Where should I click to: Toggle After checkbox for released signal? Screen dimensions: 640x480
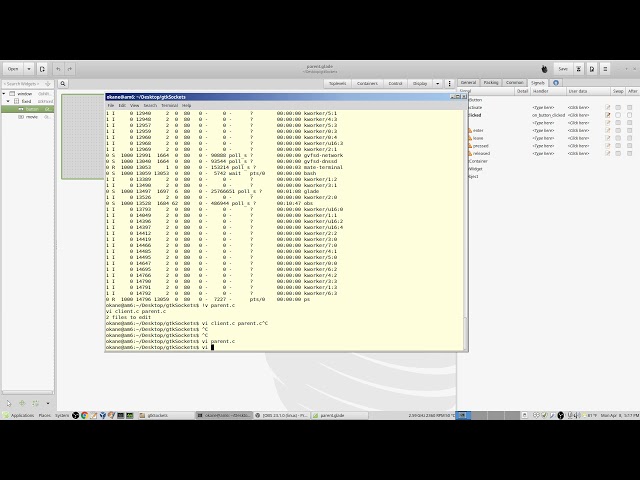[x=629, y=153]
